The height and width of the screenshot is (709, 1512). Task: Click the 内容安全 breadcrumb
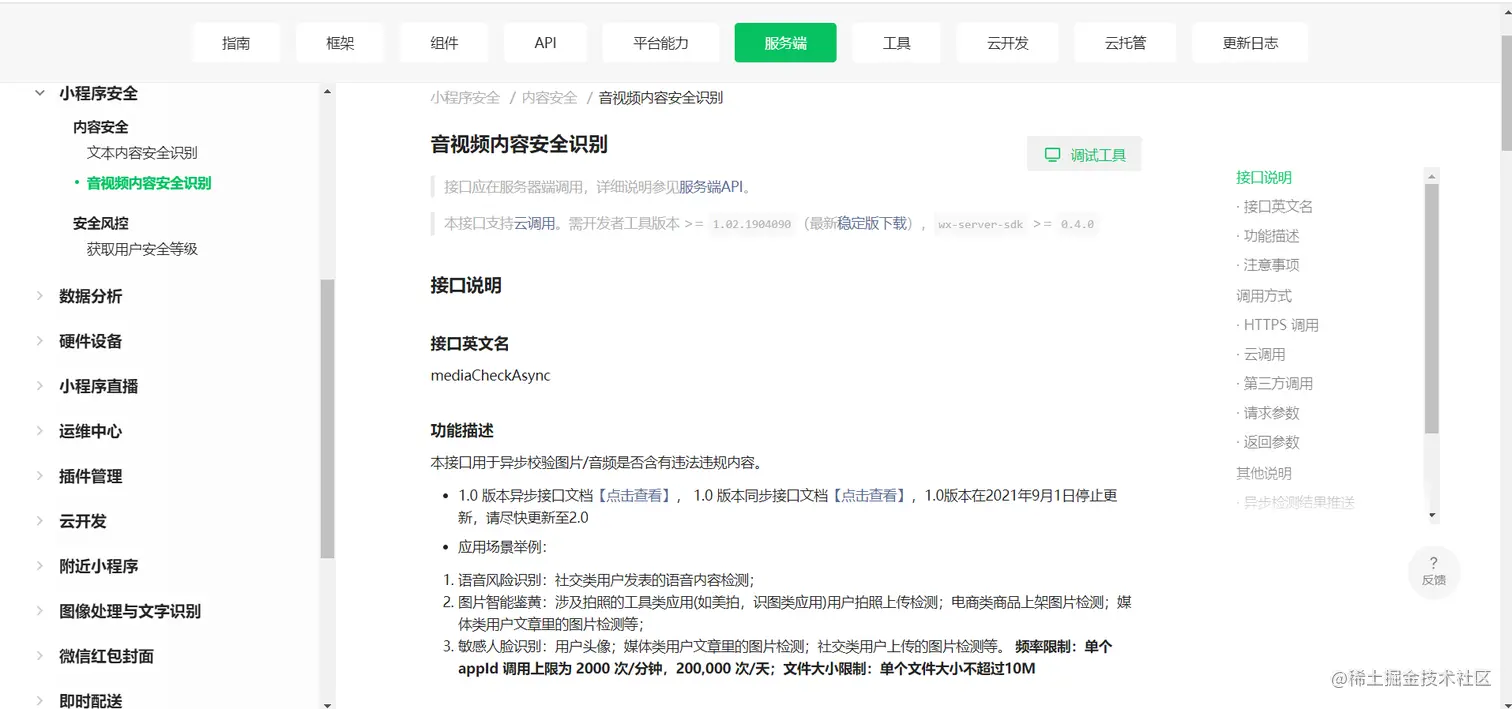coord(550,97)
